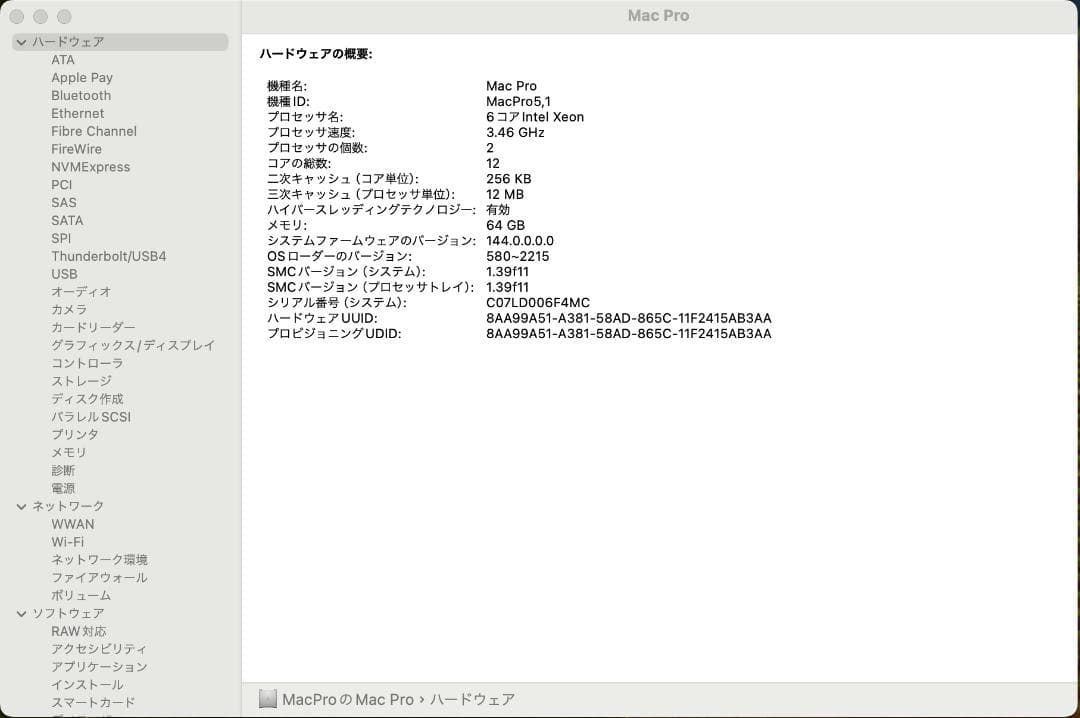Click the L3 cache value 12 MB
The image size is (1080, 718).
coord(505,194)
